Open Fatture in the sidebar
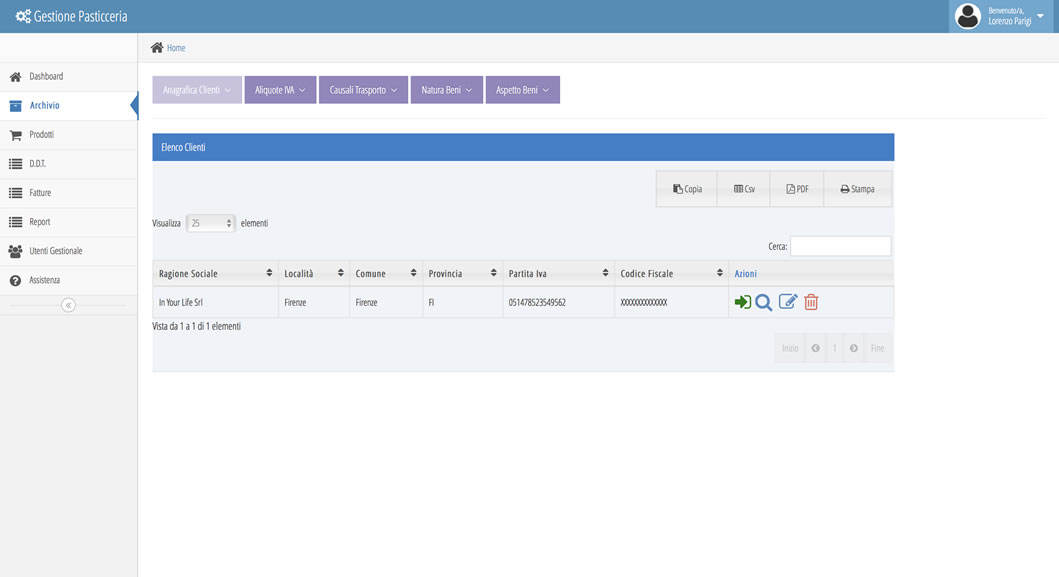Viewport: 1059px width, 577px height. (x=40, y=193)
